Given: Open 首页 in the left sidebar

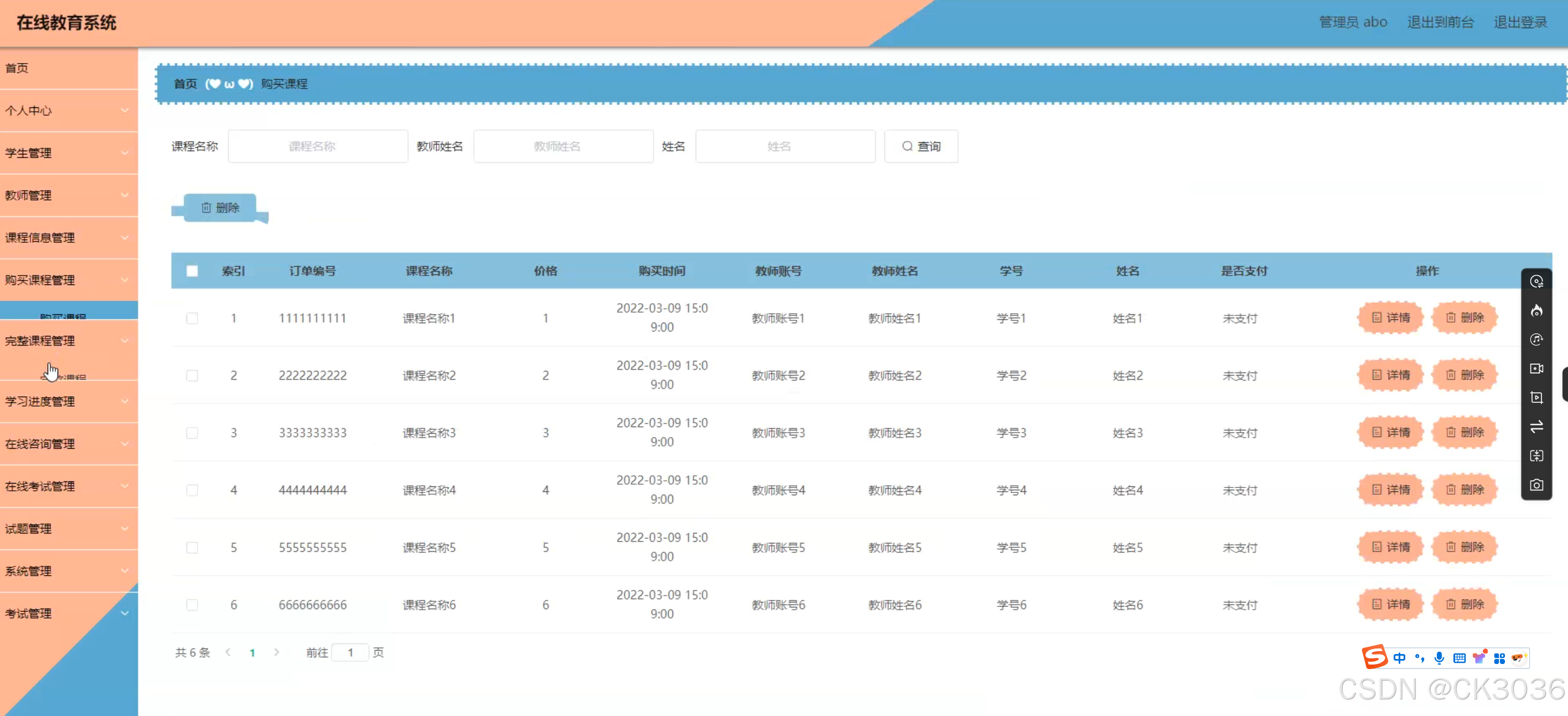Looking at the screenshot, I should (x=17, y=68).
